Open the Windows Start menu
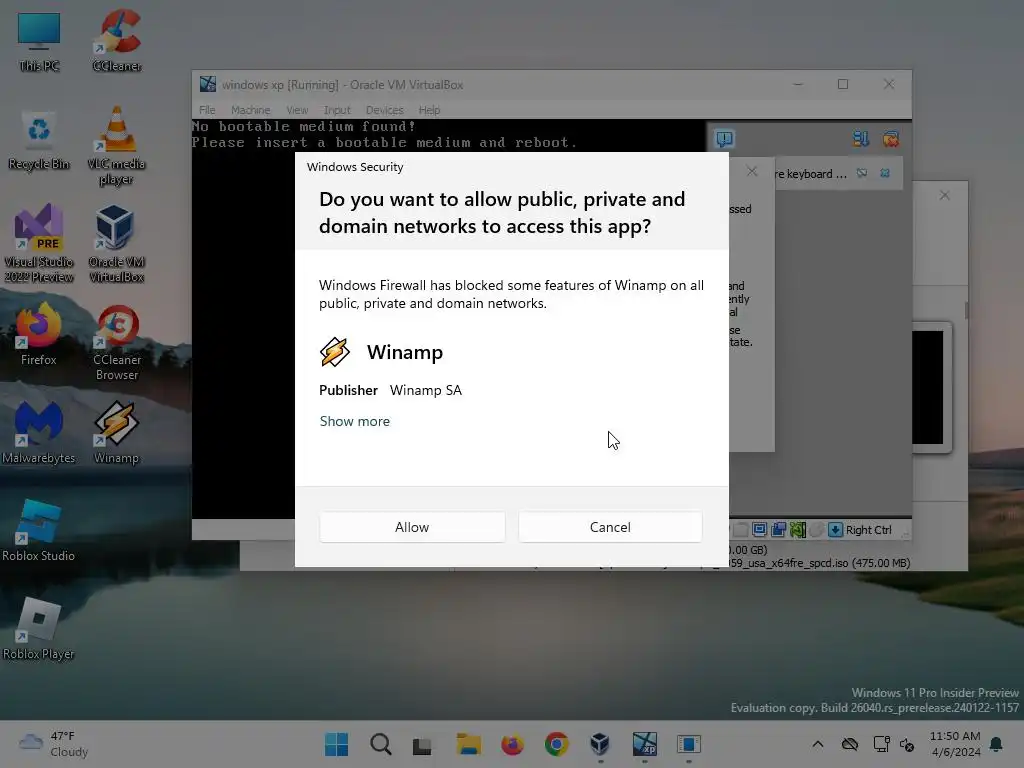The height and width of the screenshot is (768, 1024). 336,744
